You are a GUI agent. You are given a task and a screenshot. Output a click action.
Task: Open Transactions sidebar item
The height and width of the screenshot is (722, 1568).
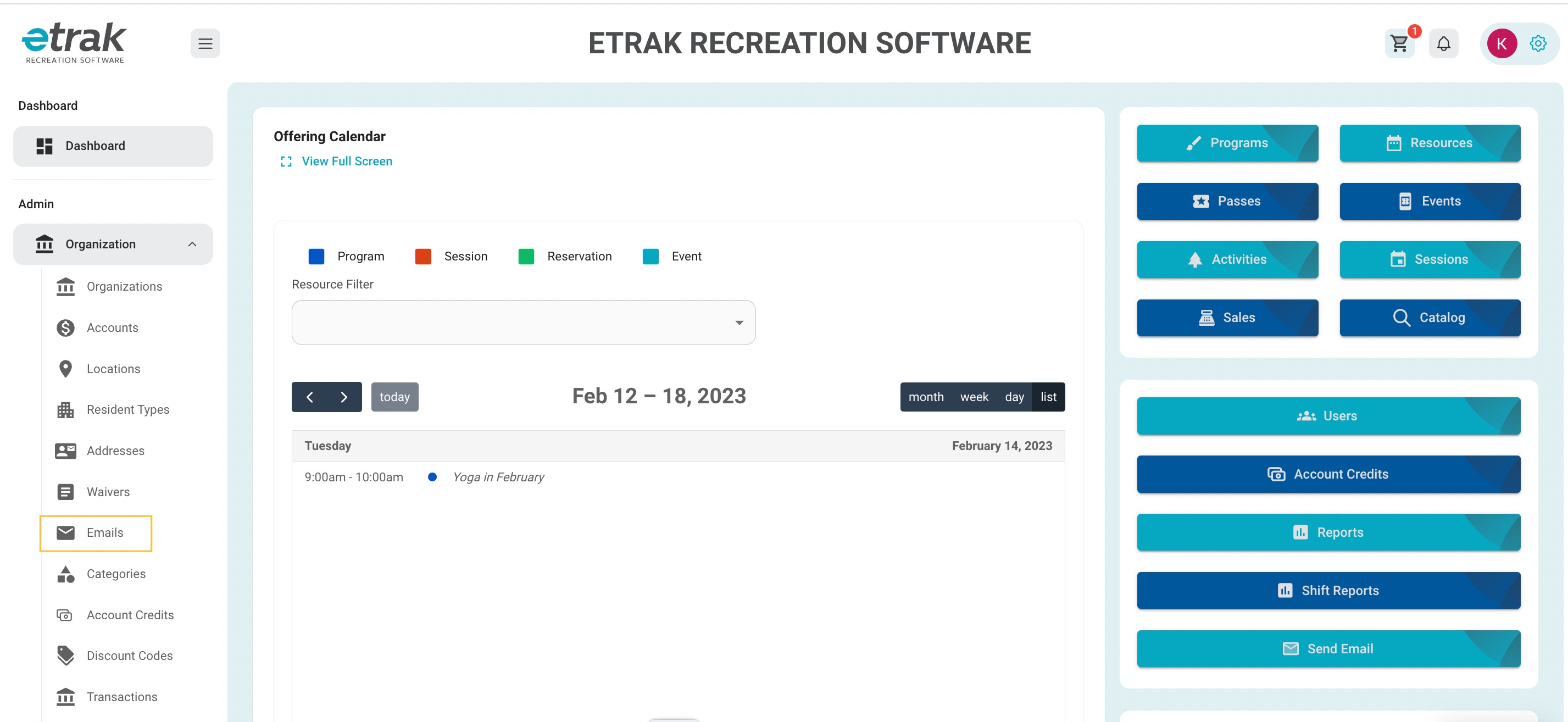pos(122,697)
